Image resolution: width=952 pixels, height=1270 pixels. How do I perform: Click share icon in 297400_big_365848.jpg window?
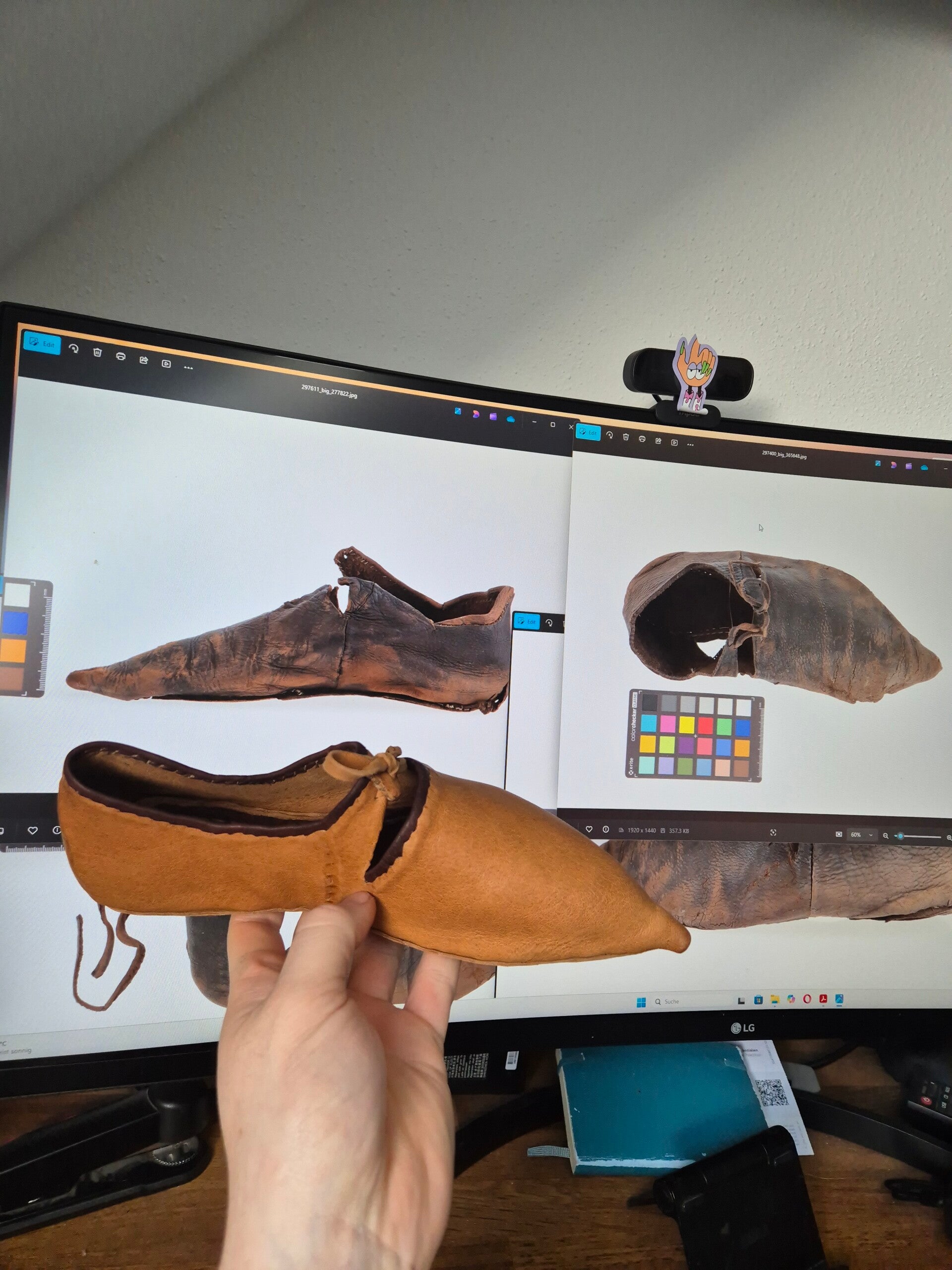658,441
